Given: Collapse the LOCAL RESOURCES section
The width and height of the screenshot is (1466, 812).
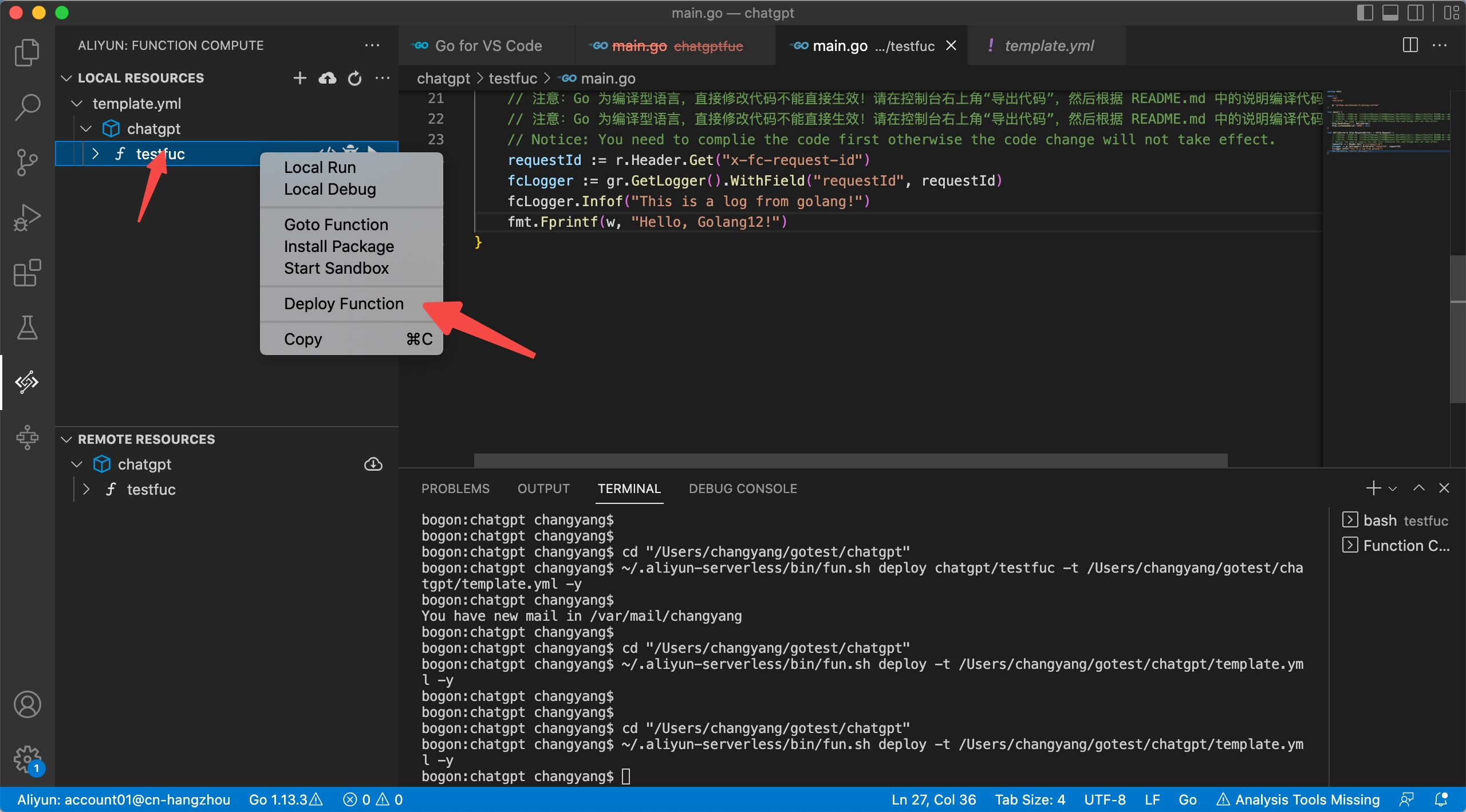Looking at the screenshot, I should pos(66,78).
